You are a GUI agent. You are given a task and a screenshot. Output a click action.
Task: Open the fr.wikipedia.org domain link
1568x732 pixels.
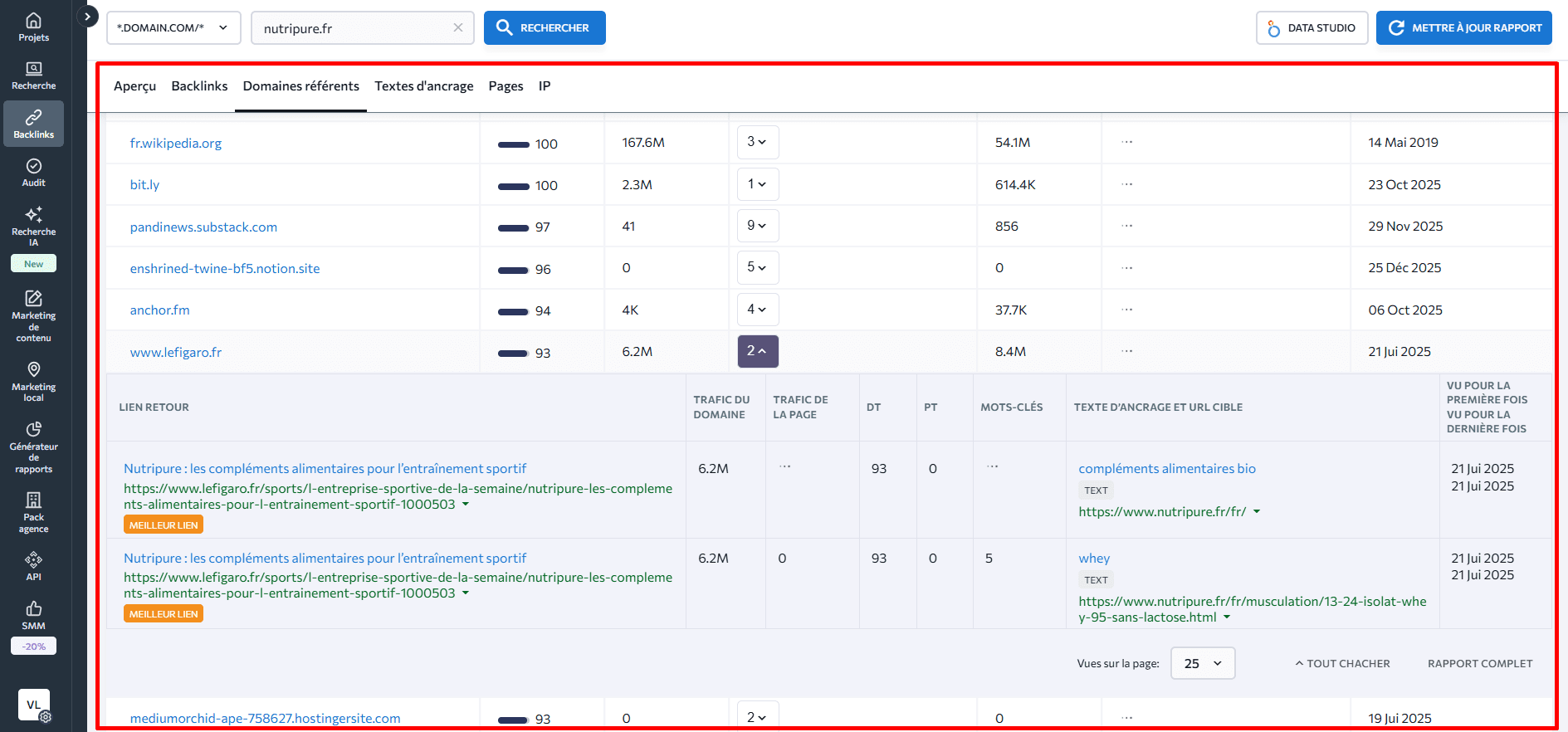click(x=175, y=143)
